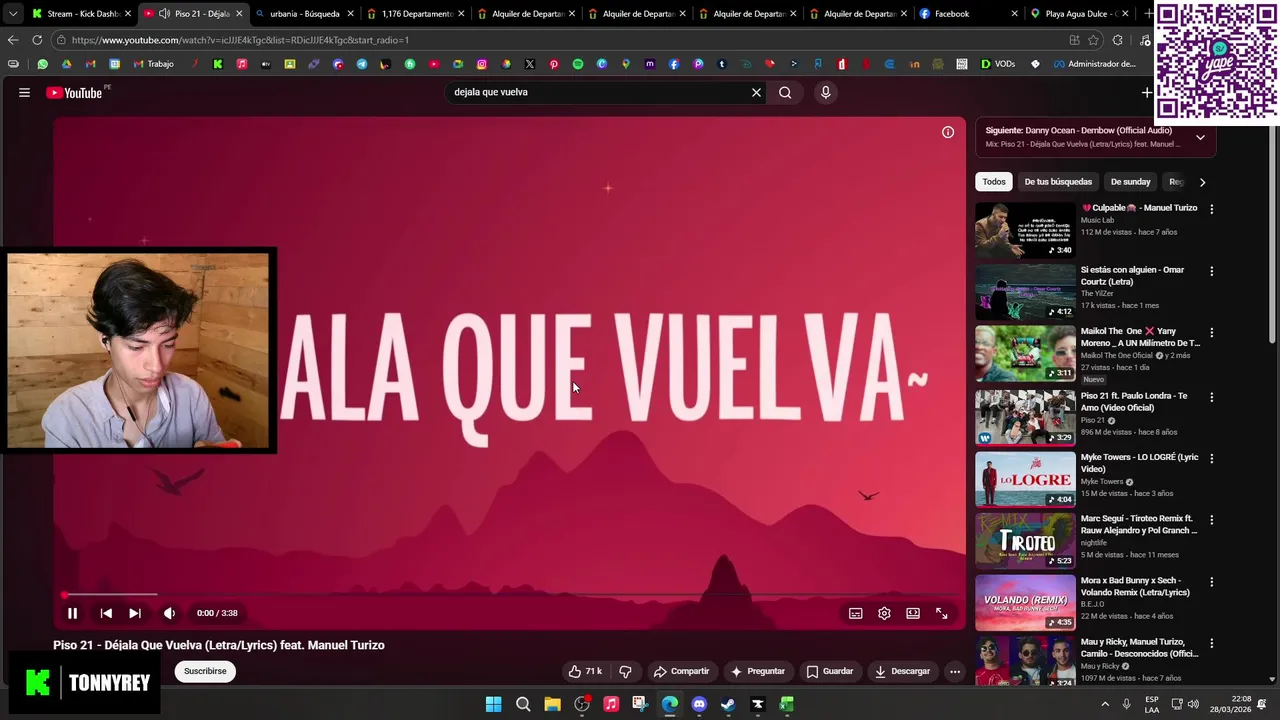Switch to 'urbania - Búsqueda' browser tab

pos(304,14)
